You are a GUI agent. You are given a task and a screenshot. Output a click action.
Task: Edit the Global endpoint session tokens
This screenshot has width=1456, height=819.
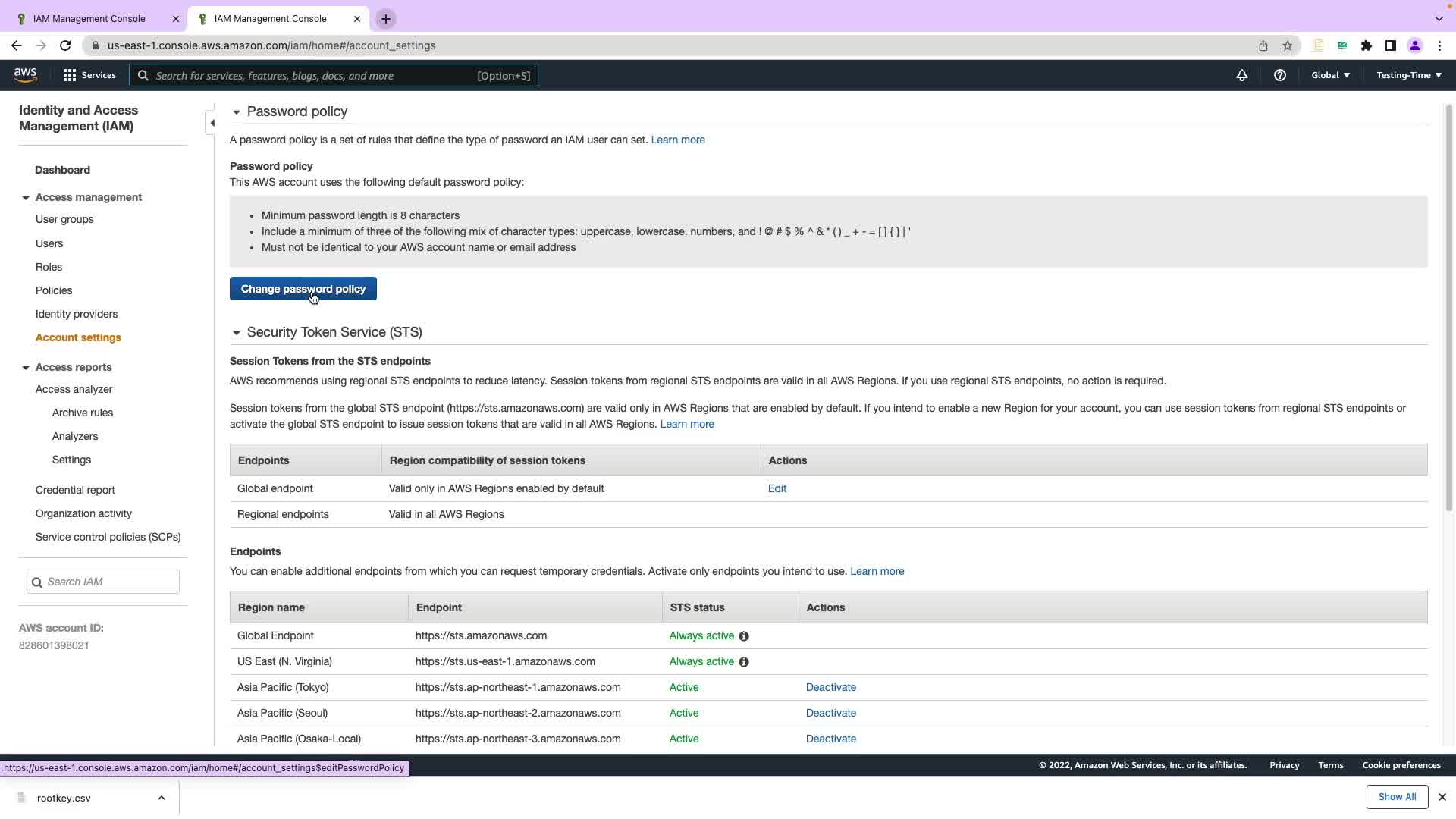pyautogui.click(x=777, y=488)
